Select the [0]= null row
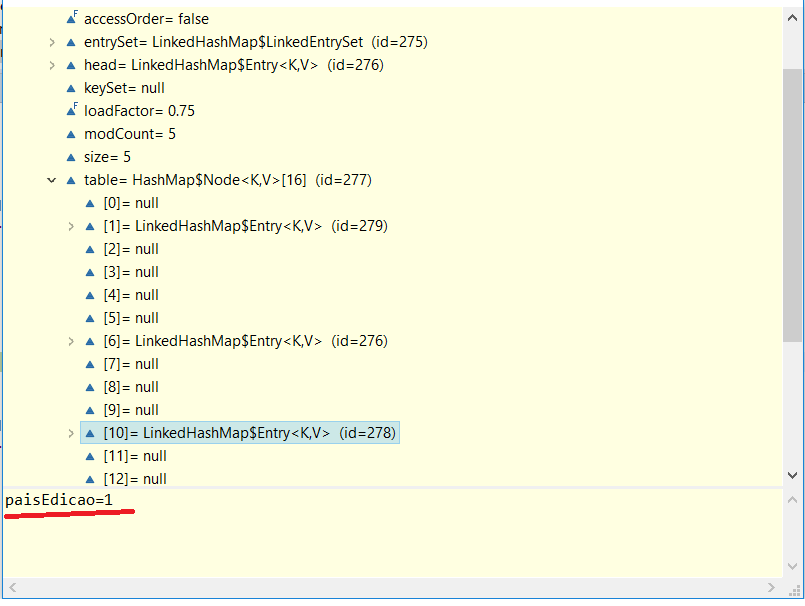Viewport: 805px width, 606px height. 131,203
